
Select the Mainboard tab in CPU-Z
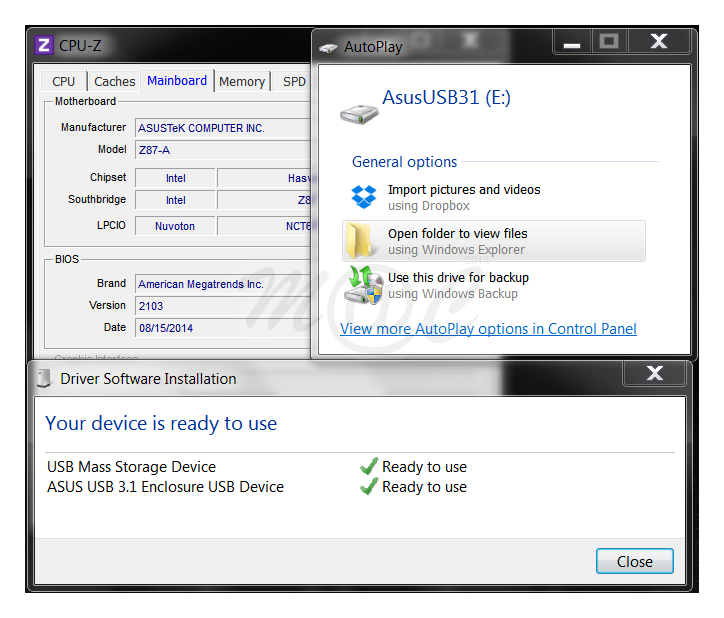click(177, 80)
